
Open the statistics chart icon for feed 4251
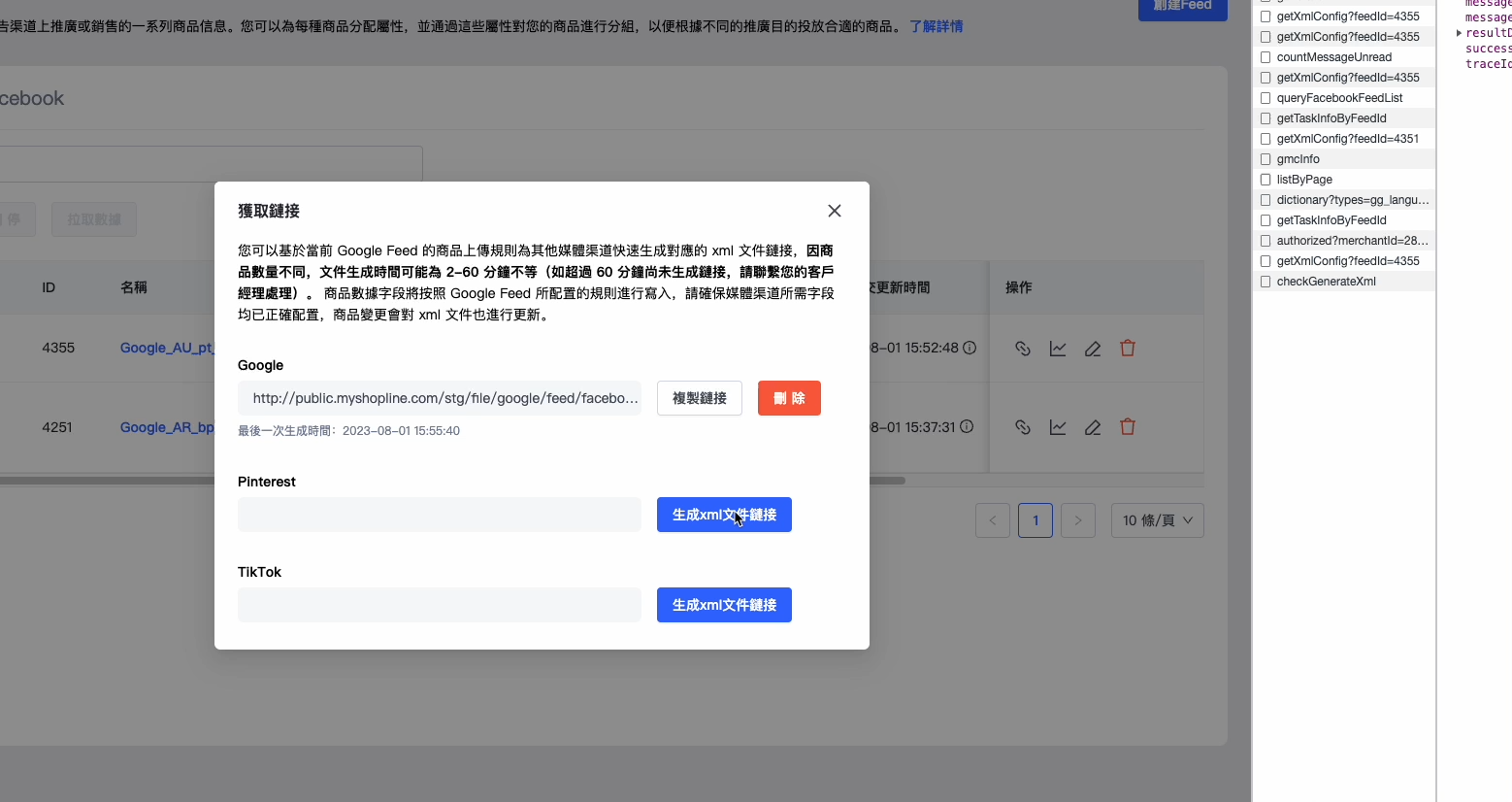coord(1058,427)
